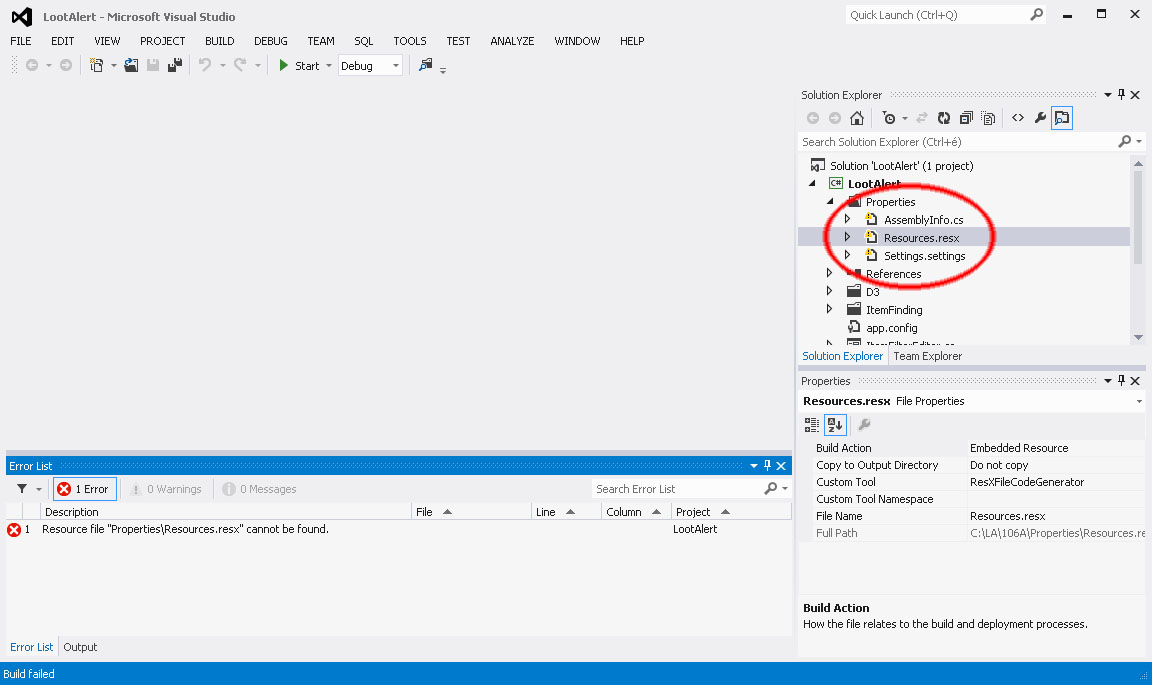Click the Find in Files toolbar icon
The image size is (1152, 685).
425,65
